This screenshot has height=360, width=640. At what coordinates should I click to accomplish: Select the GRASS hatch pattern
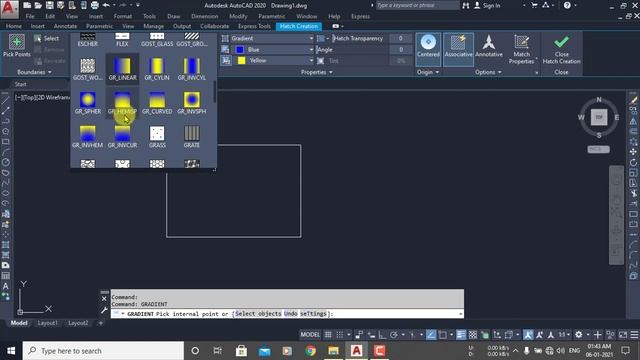pos(157,137)
